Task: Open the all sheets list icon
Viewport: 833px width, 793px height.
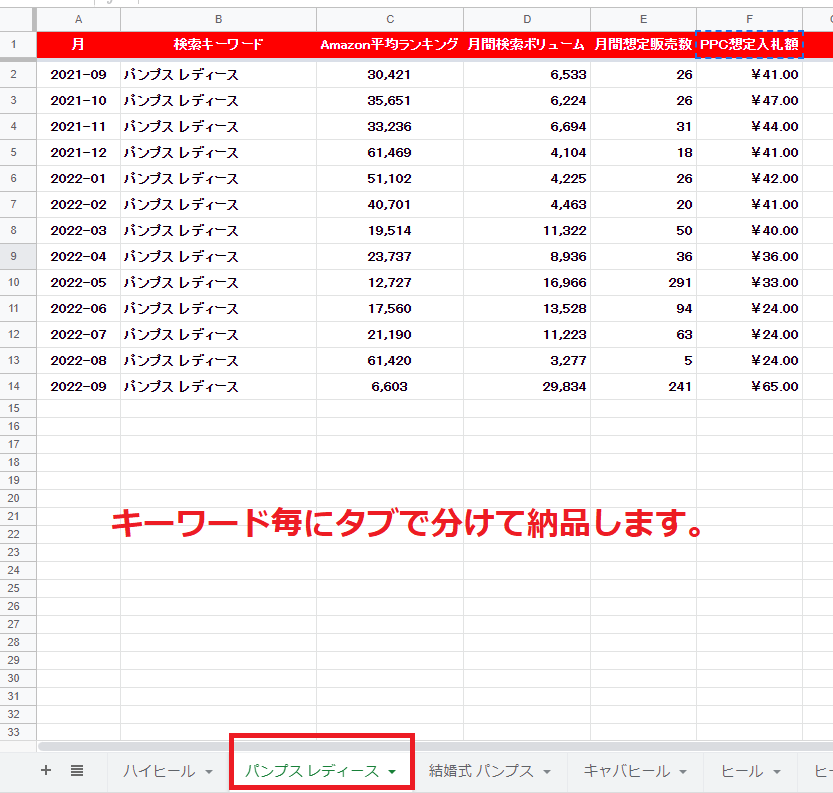Action: [x=77, y=770]
